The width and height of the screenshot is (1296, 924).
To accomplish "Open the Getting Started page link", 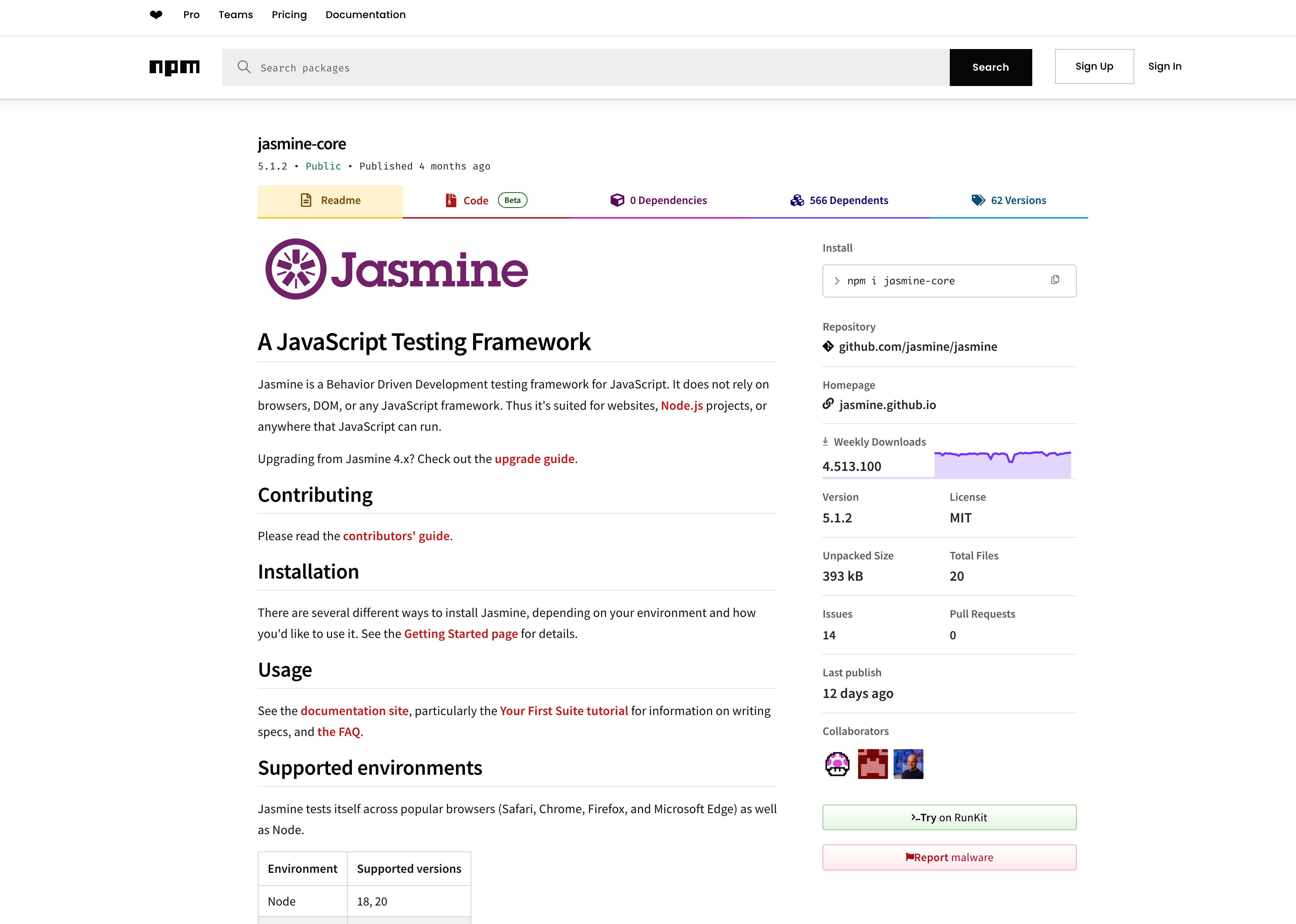I will pyautogui.click(x=461, y=634).
